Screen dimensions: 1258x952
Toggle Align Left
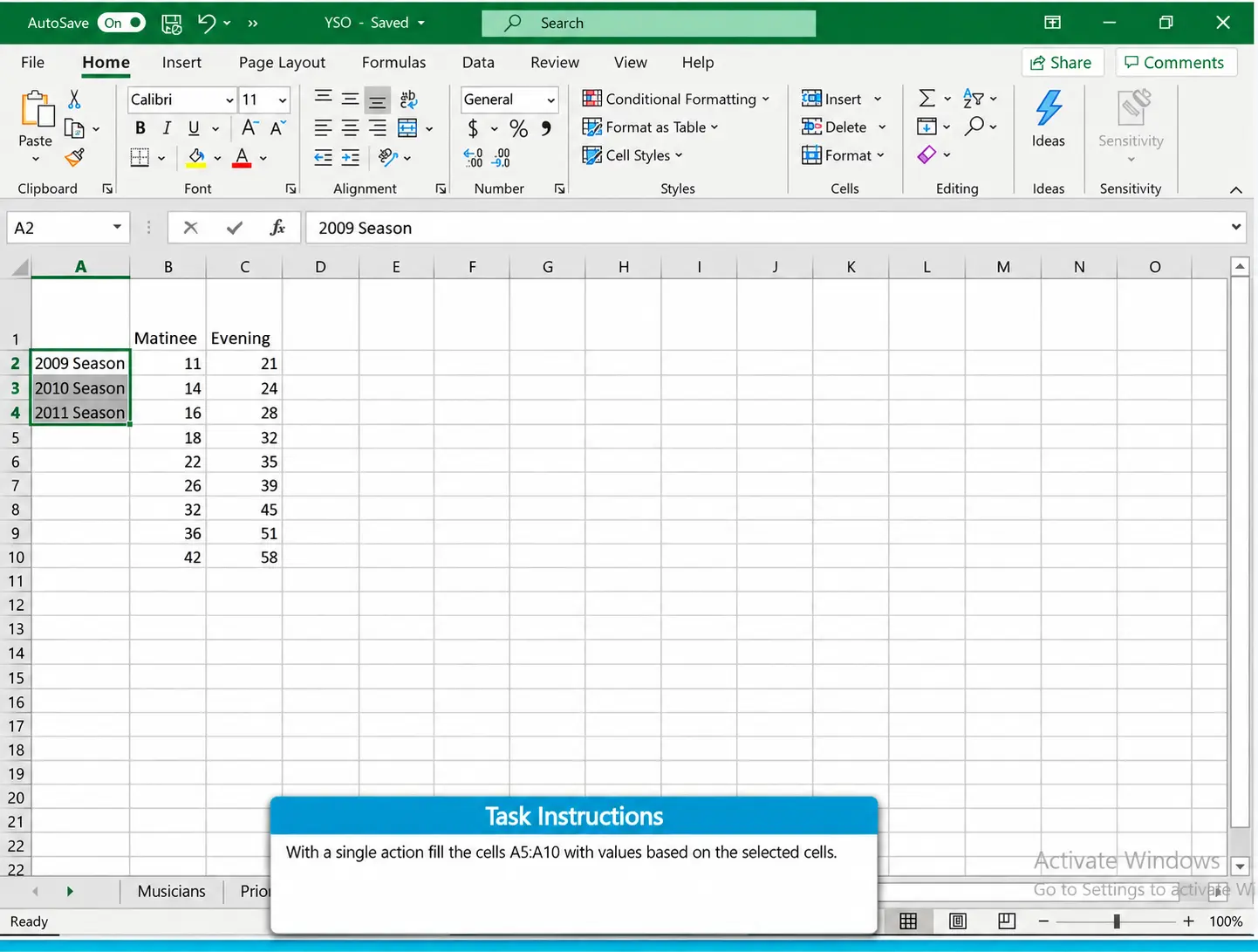click(x=323, y=128)
